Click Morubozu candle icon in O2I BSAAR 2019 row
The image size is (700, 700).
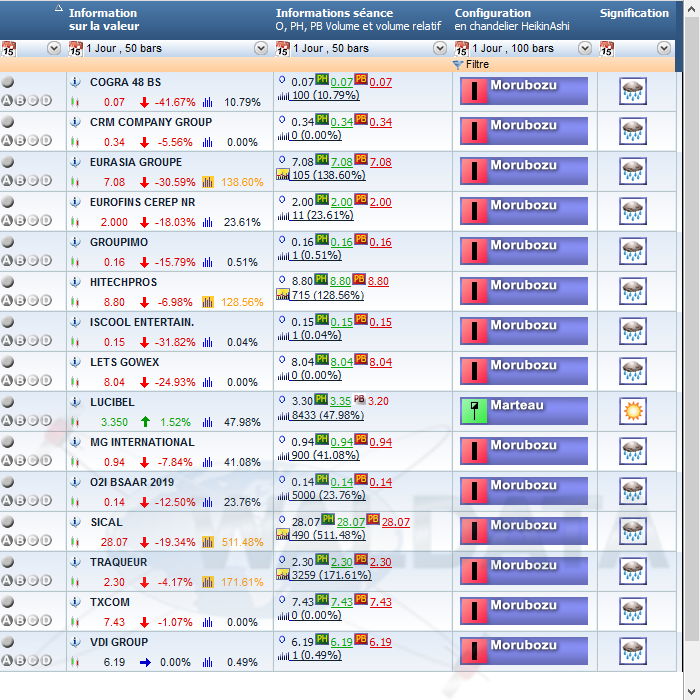(474, 491)
